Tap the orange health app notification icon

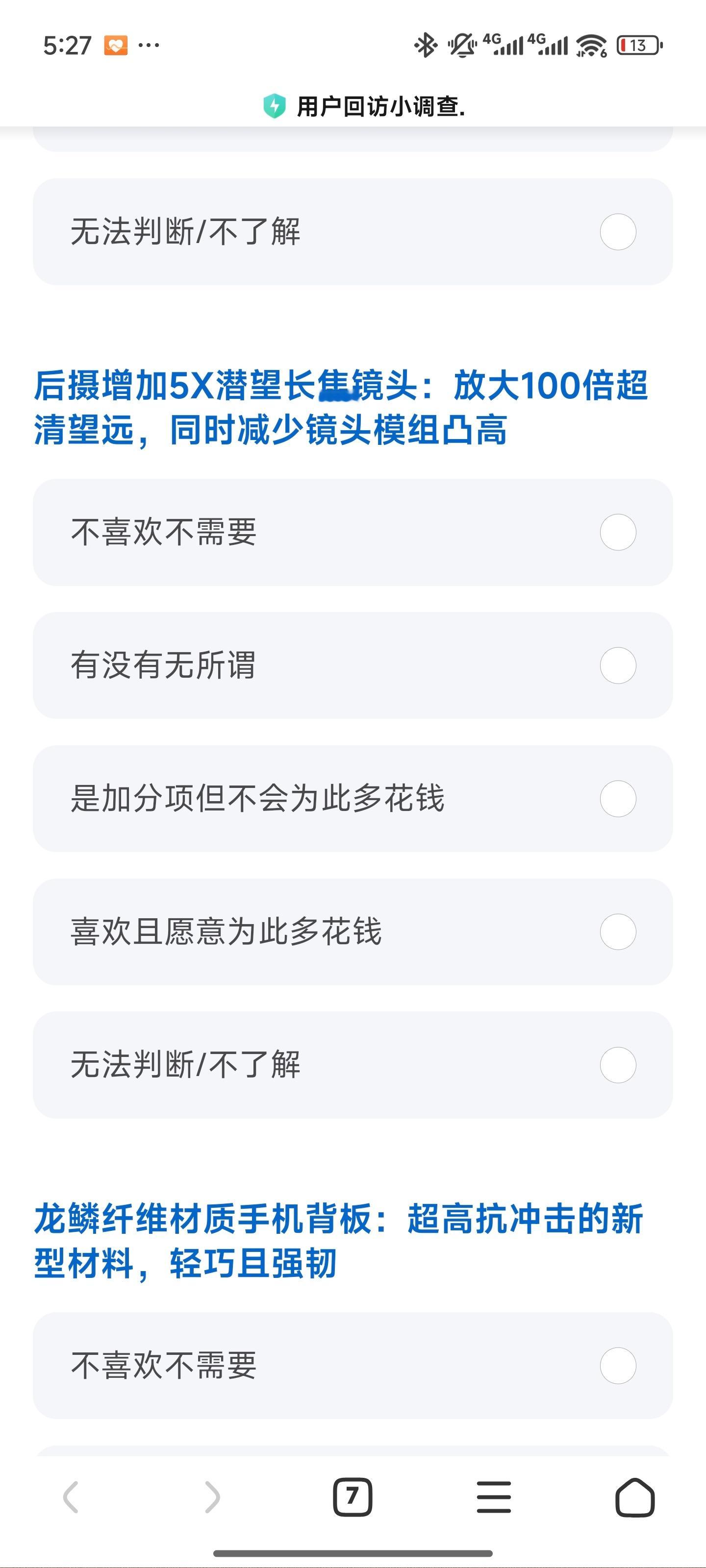116,45
